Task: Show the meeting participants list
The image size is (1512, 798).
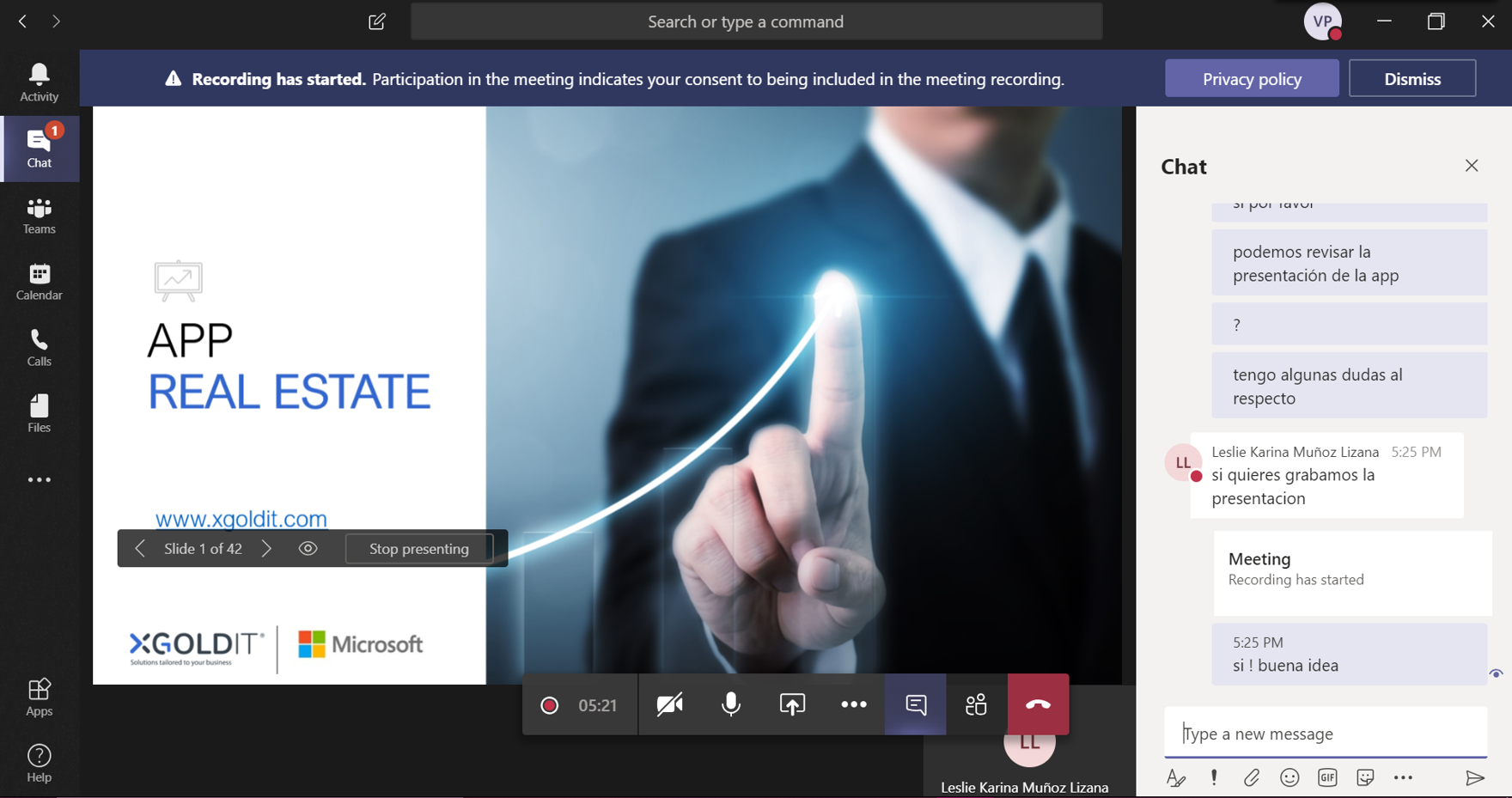Action: (977, 704)
